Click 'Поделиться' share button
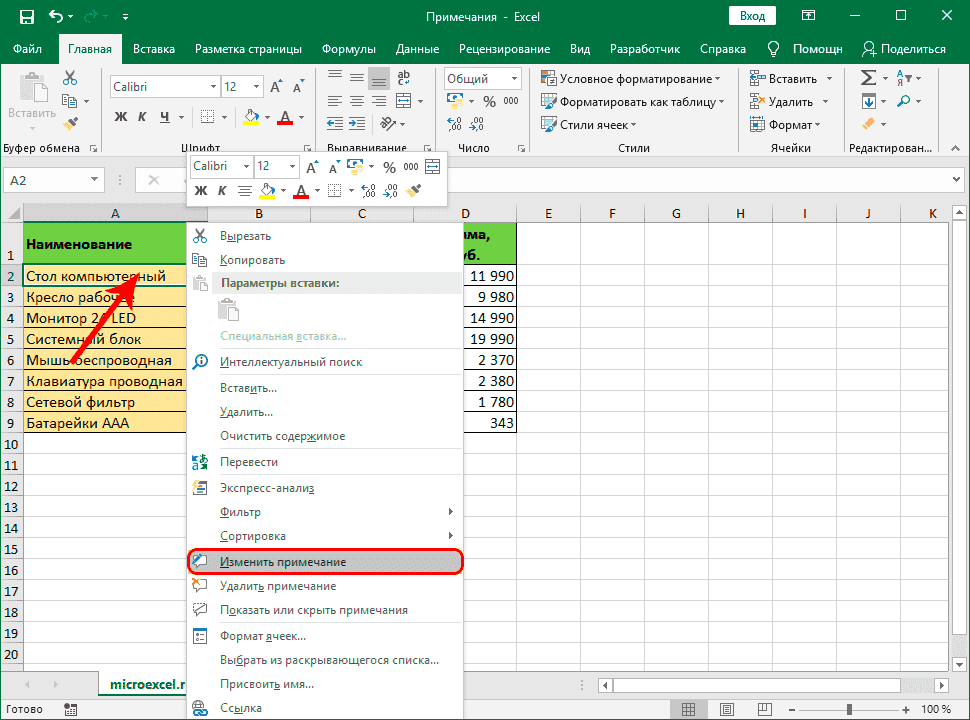 tap(903, 49)
